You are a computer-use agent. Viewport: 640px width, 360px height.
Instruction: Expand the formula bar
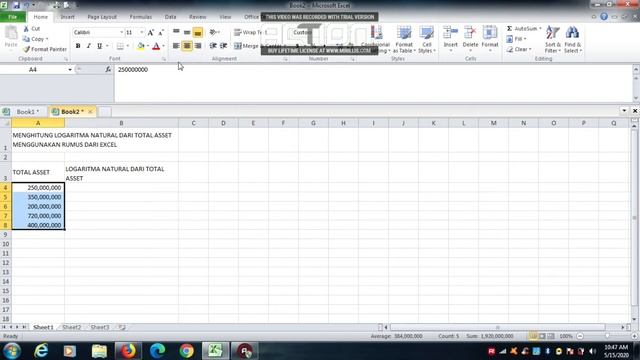[x=636, y=69]
